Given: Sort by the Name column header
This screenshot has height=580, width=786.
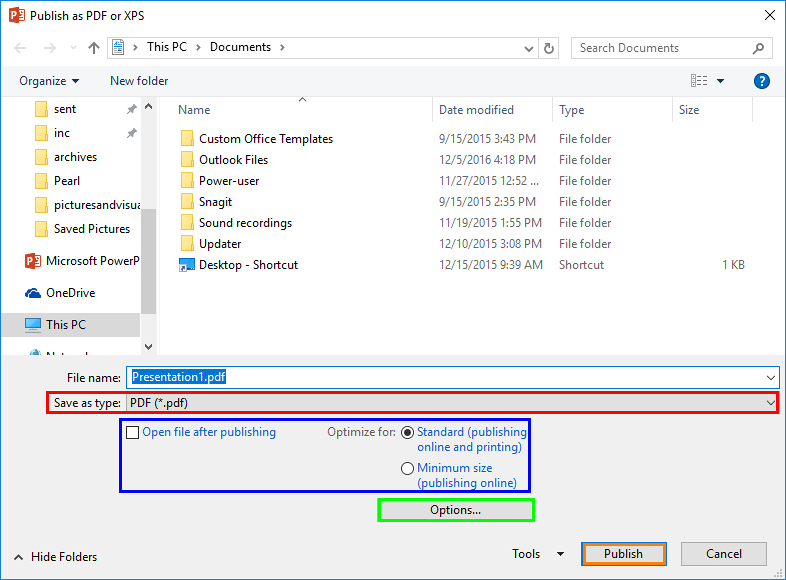Looking at the screenshot, I should 194,110.
